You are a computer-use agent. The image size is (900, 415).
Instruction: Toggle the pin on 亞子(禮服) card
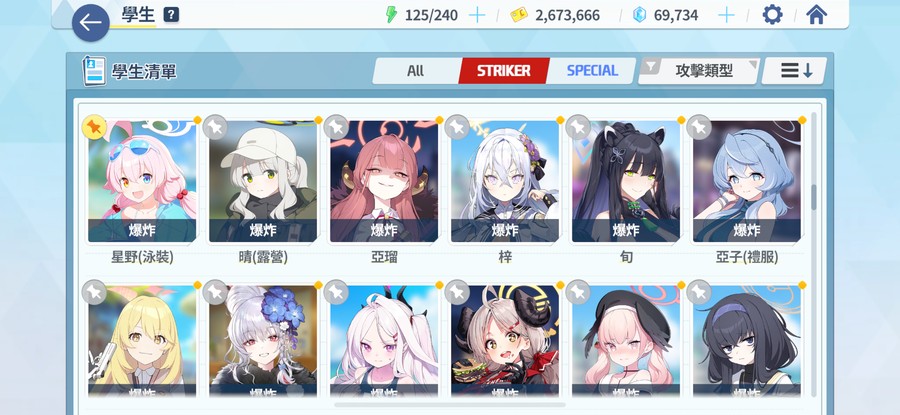(699, 127)
